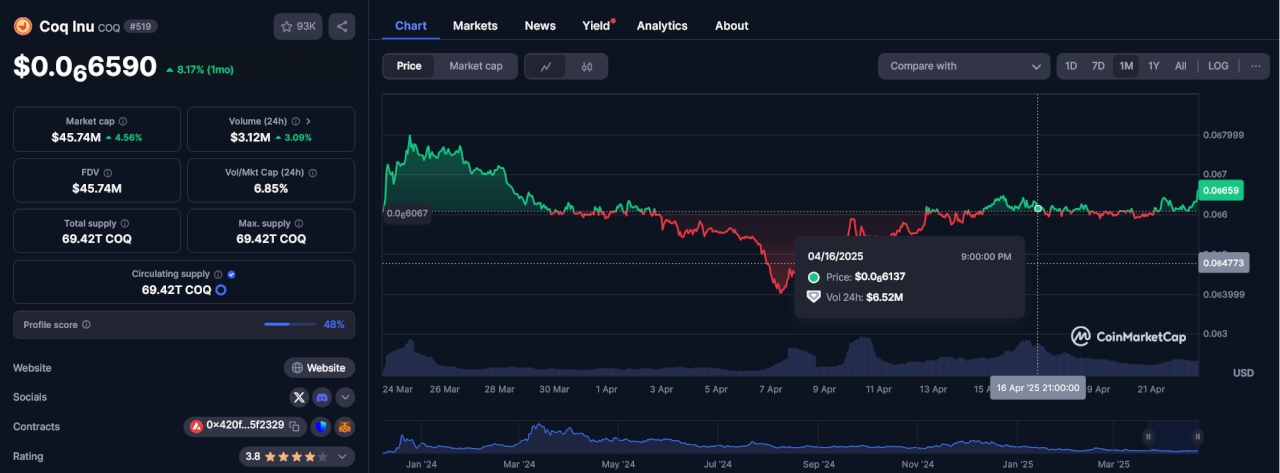
Task: Click the Max. supply info icon
Action: (300, 223)
